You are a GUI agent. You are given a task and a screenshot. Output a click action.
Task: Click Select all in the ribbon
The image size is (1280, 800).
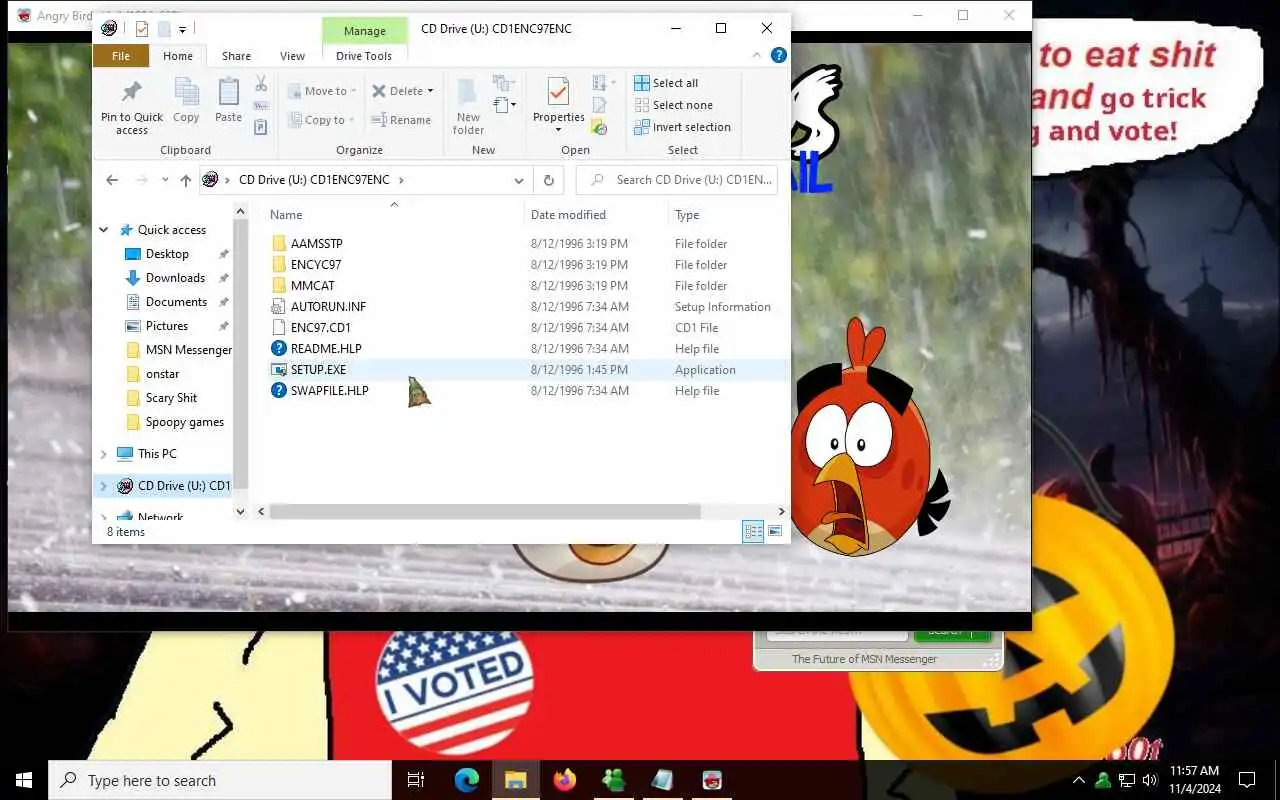(x=666, y=83)
